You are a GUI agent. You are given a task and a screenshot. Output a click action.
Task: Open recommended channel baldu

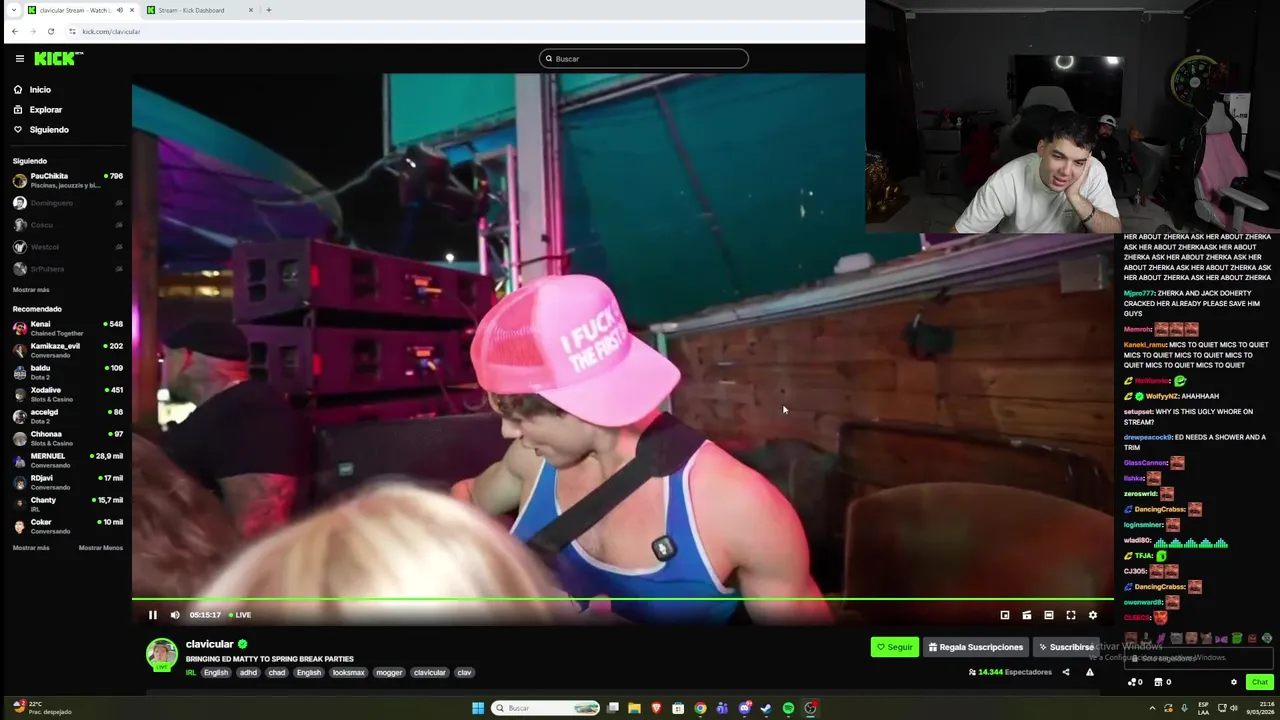tap(67, 372)
